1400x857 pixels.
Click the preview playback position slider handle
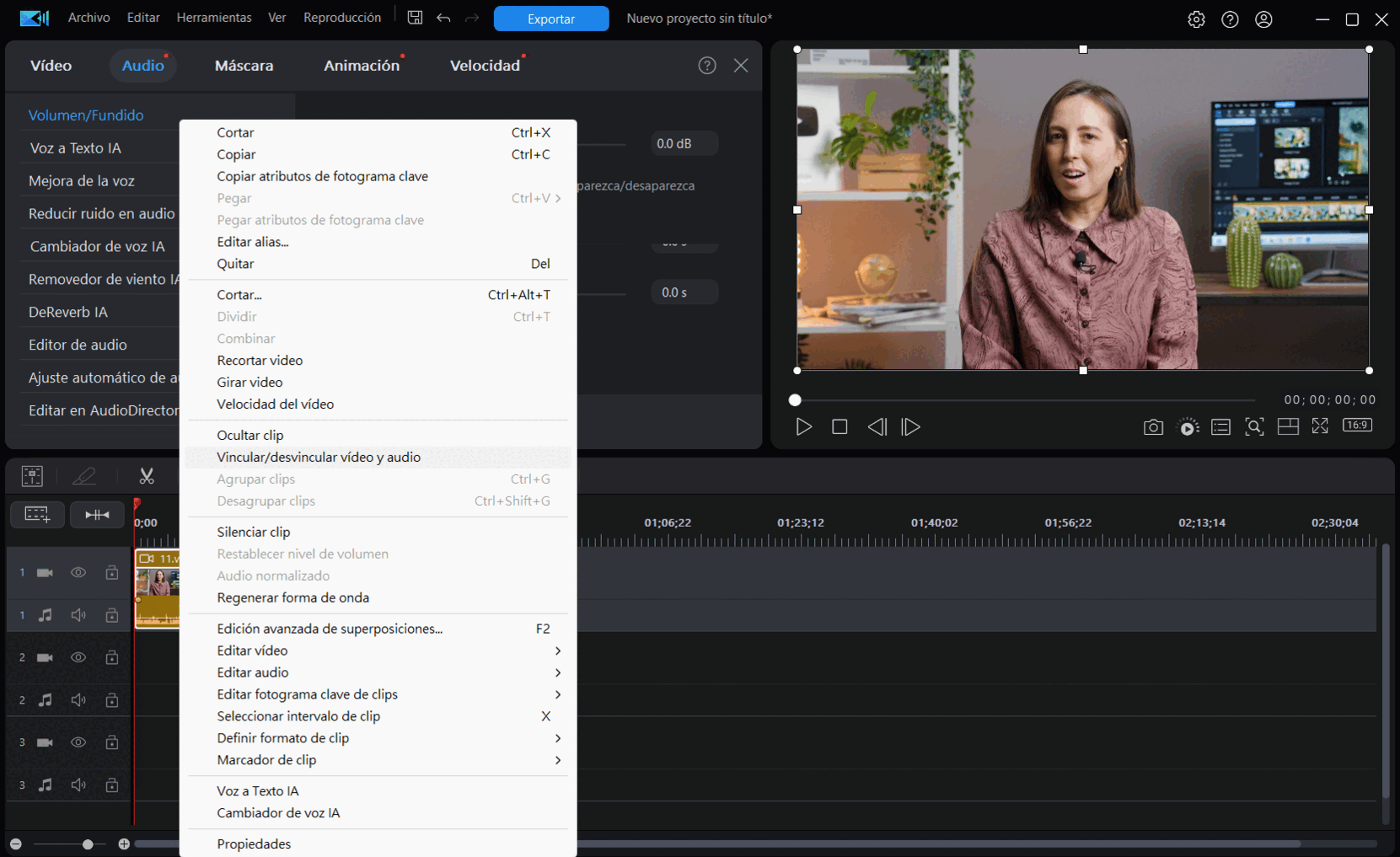click(x=795, y=400)
